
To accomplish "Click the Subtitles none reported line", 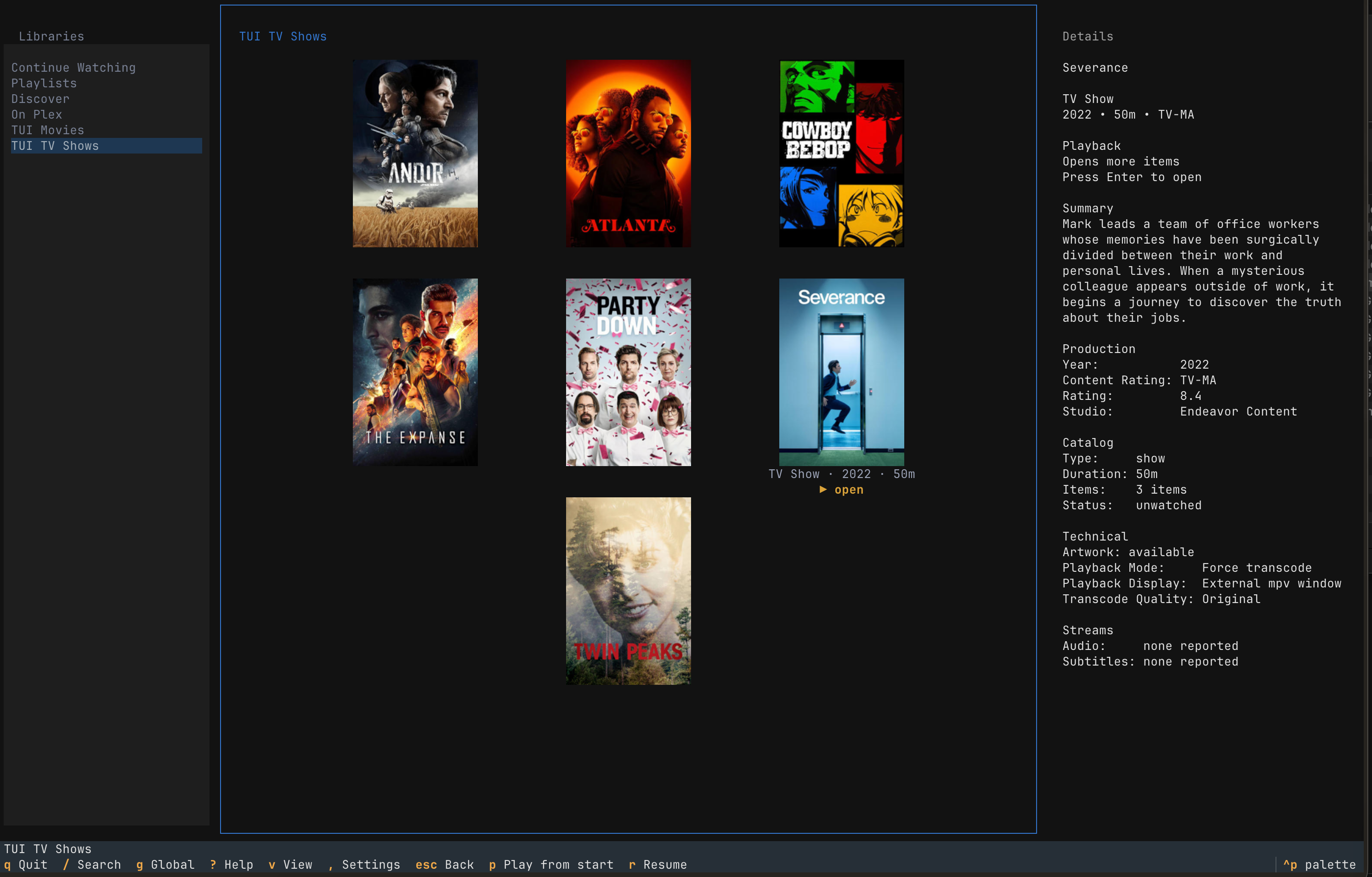I will coord(1151,661).
